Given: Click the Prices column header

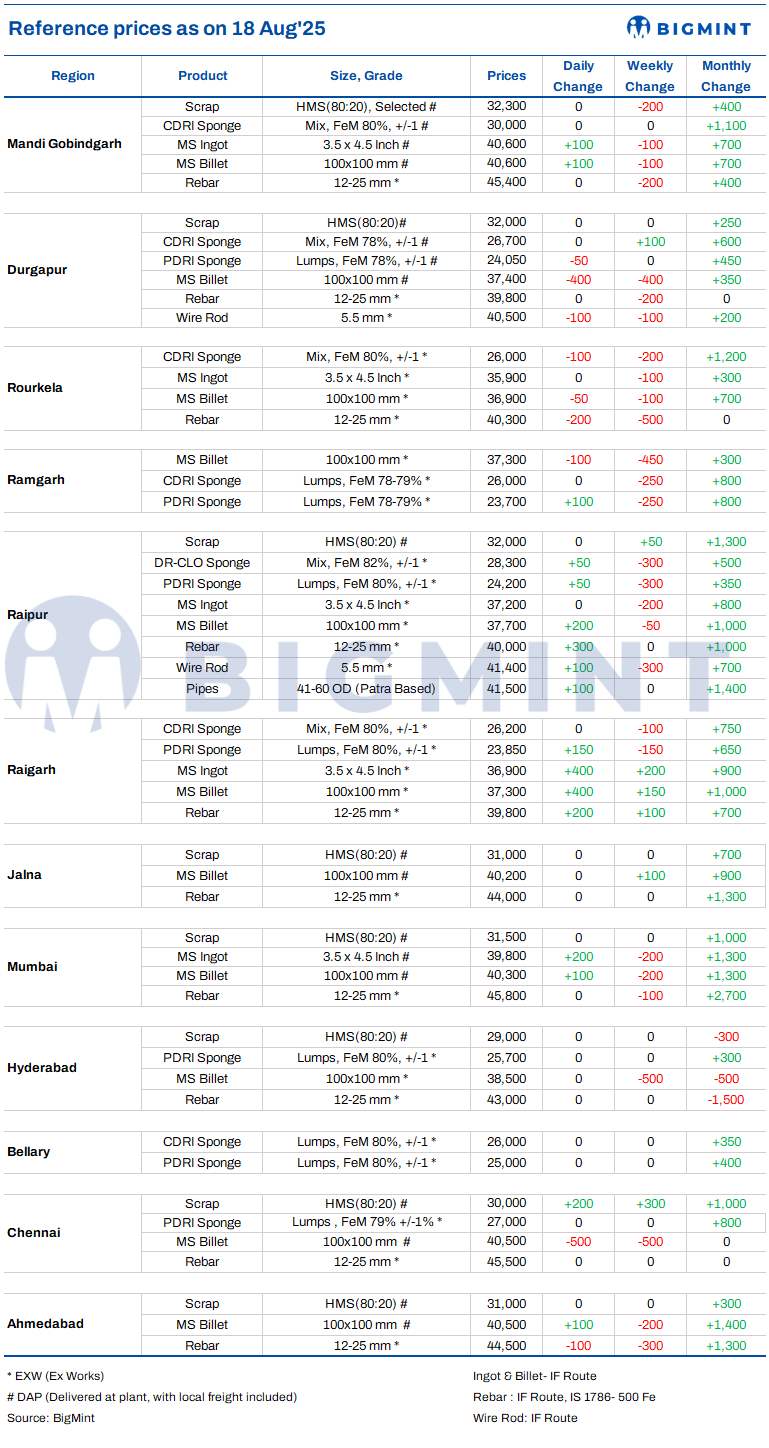Looking at the screenshot, I should (507, 76).
